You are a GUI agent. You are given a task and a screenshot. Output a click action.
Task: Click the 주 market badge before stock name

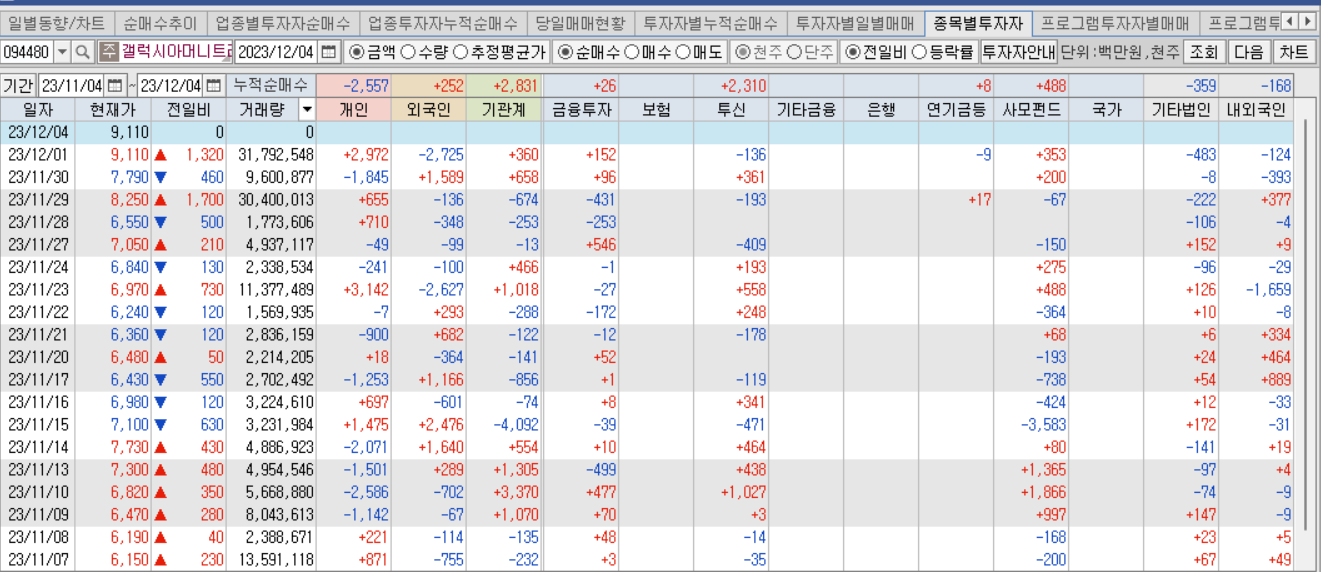pyautogui.click(x=109, y=51)
